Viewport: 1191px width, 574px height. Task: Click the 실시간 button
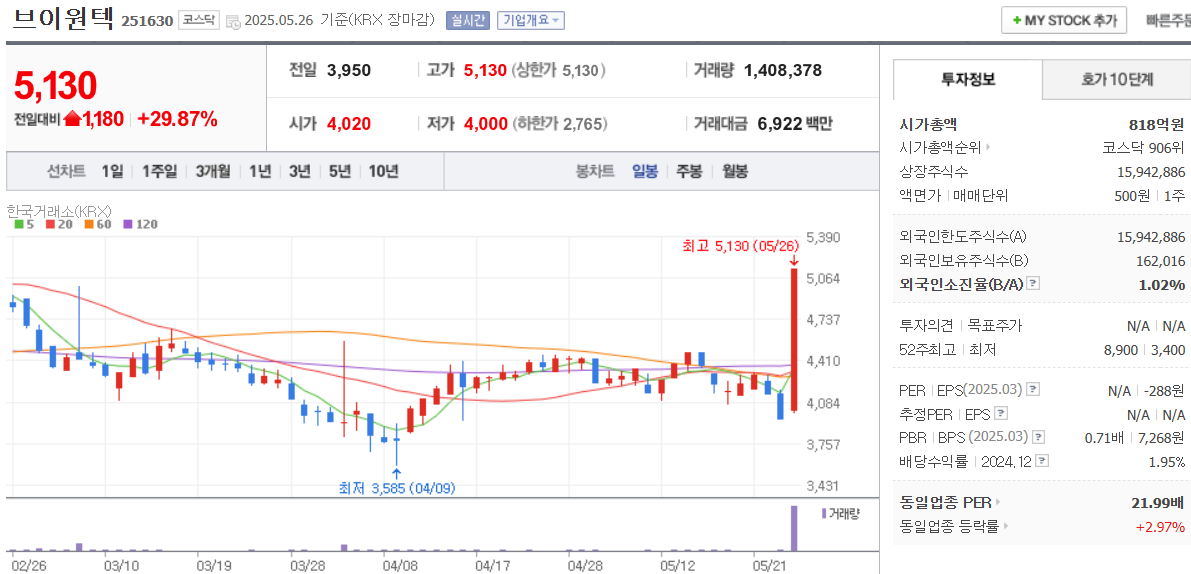(x=467, y=20)
